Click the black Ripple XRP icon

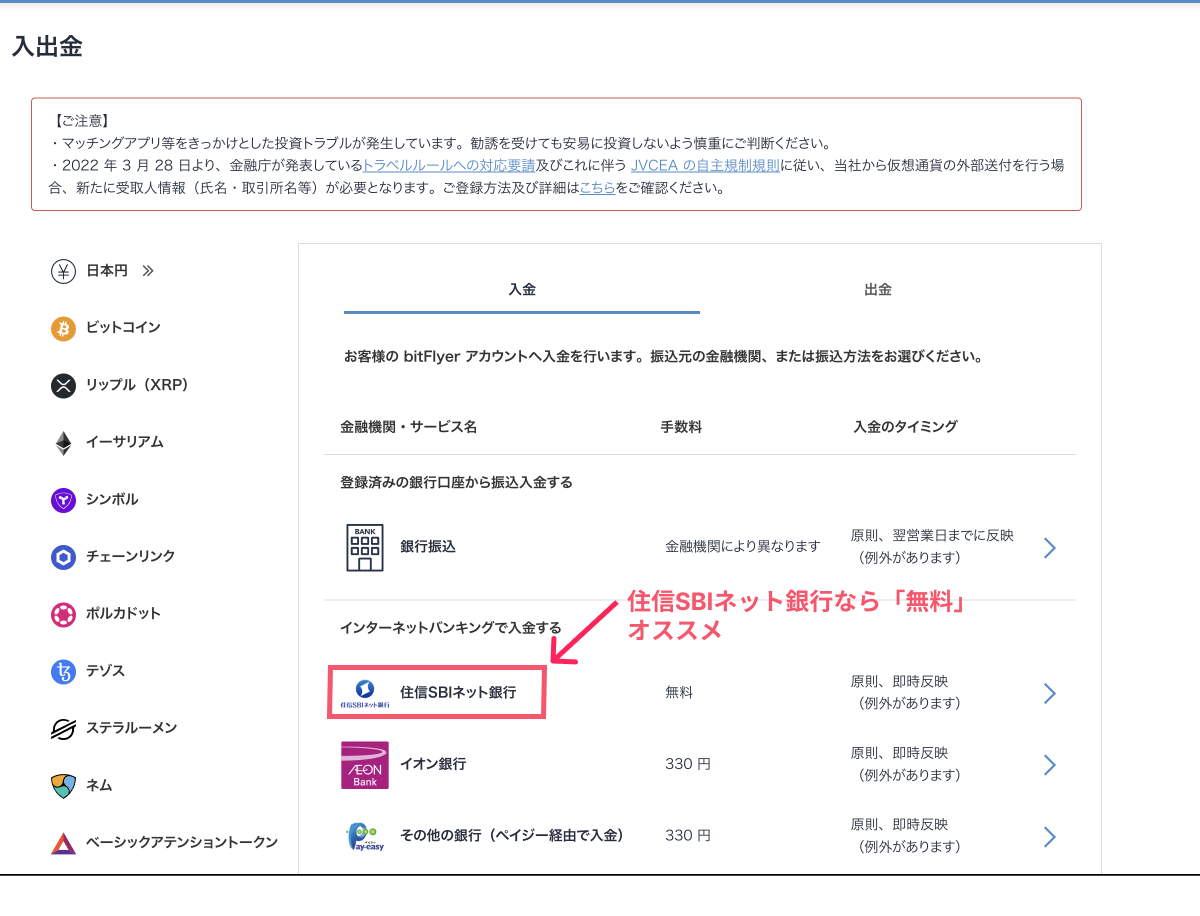coord(64,385)
